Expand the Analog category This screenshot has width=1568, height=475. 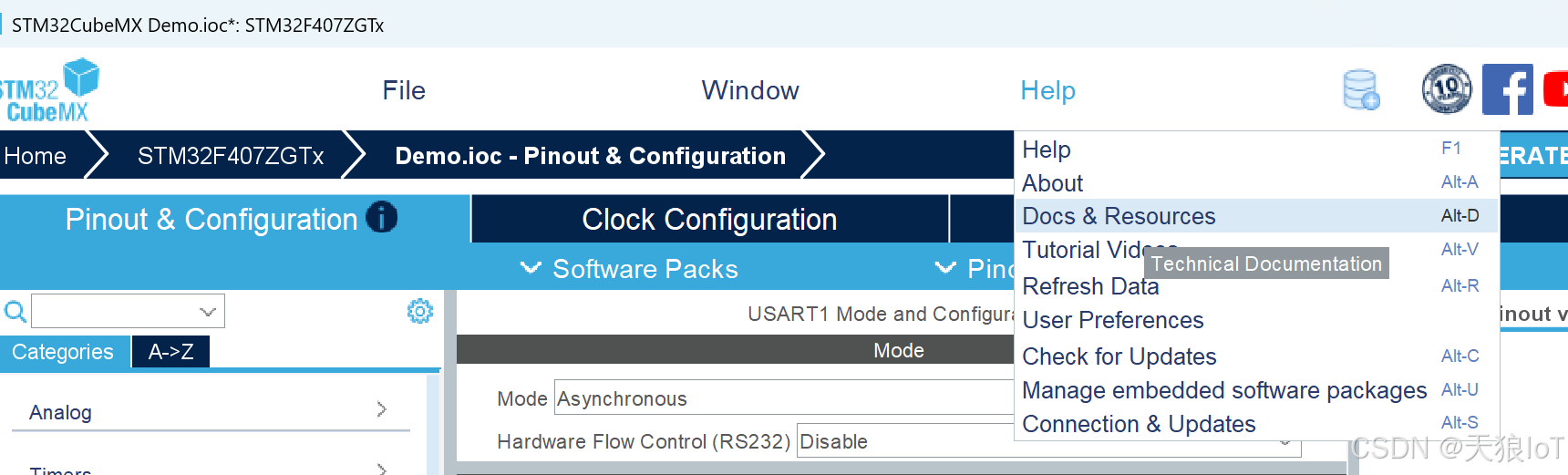point(210,412)
